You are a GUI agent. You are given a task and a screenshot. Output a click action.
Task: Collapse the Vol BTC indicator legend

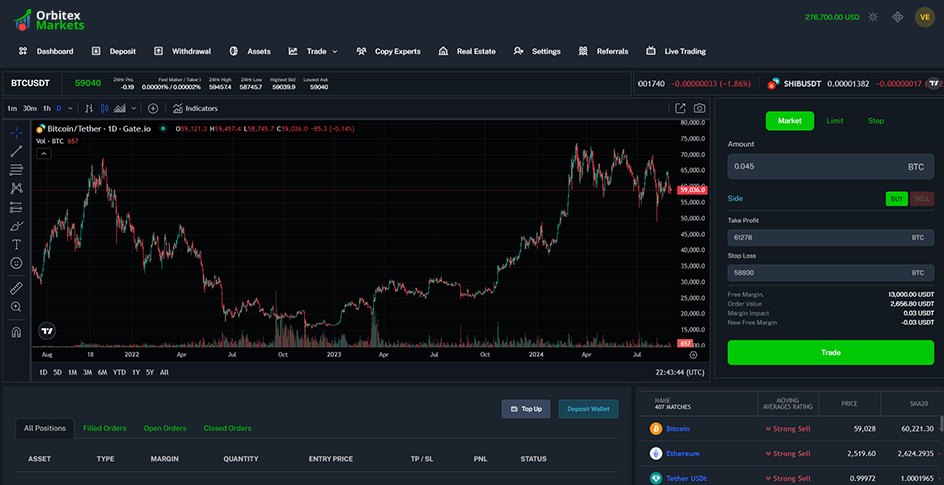coord(44,154)
